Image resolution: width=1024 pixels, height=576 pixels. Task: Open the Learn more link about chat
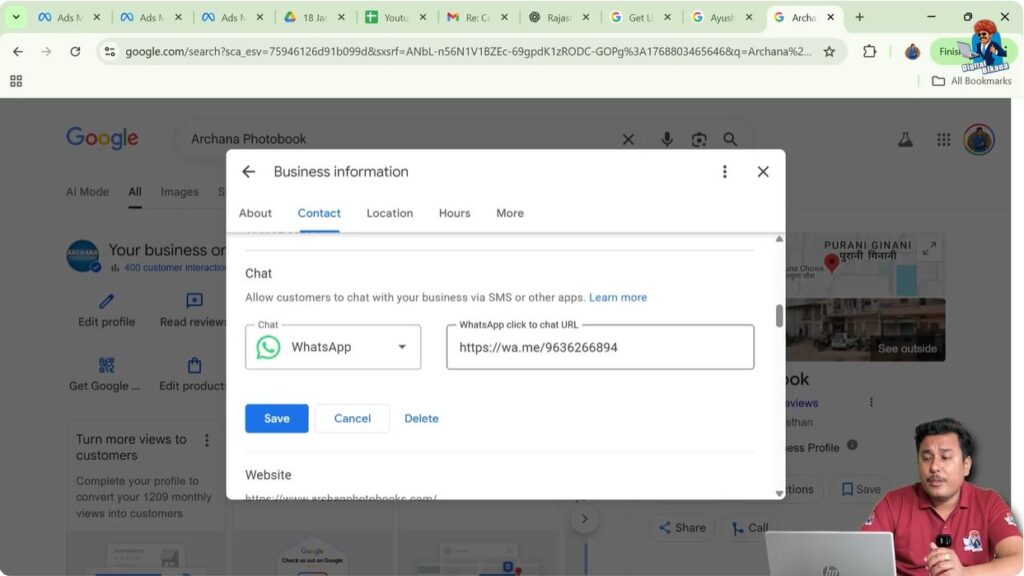pos(618,297)
